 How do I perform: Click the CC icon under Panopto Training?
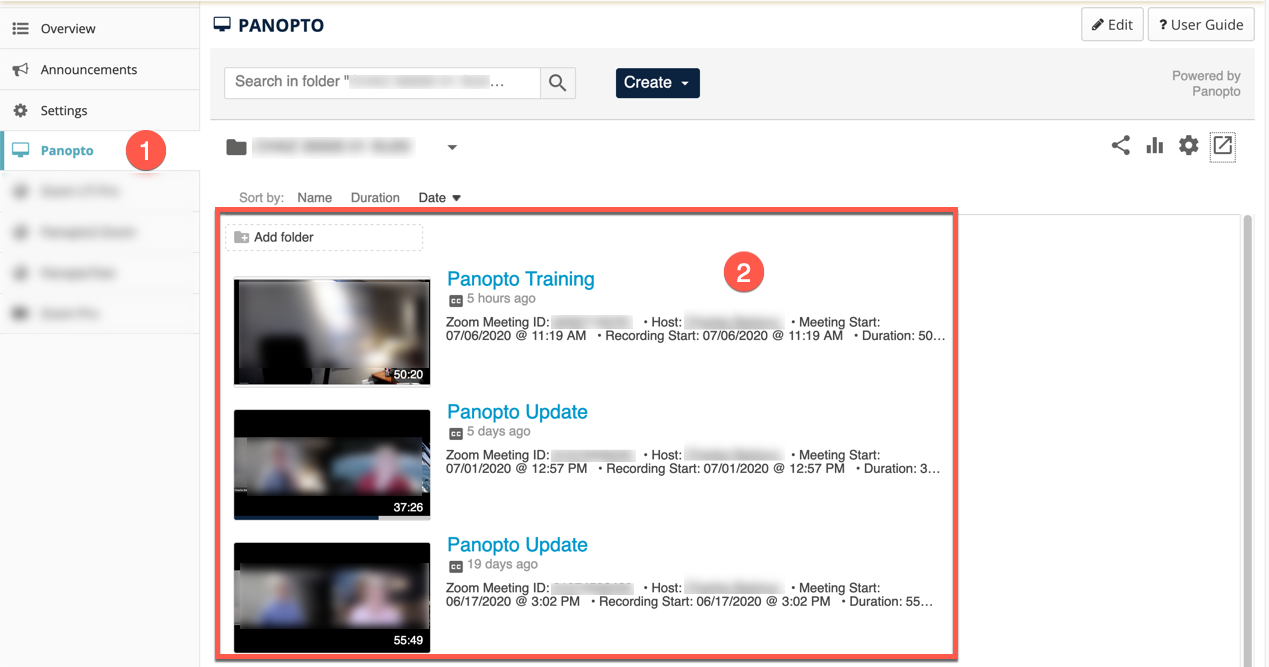click(x=456, y=299)
